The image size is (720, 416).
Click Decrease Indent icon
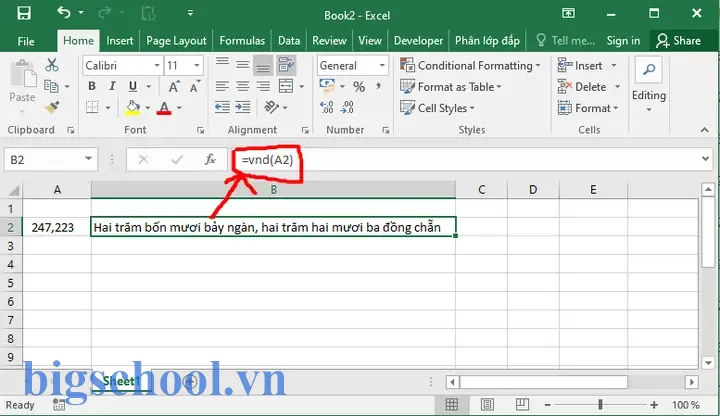coord(222,107)
